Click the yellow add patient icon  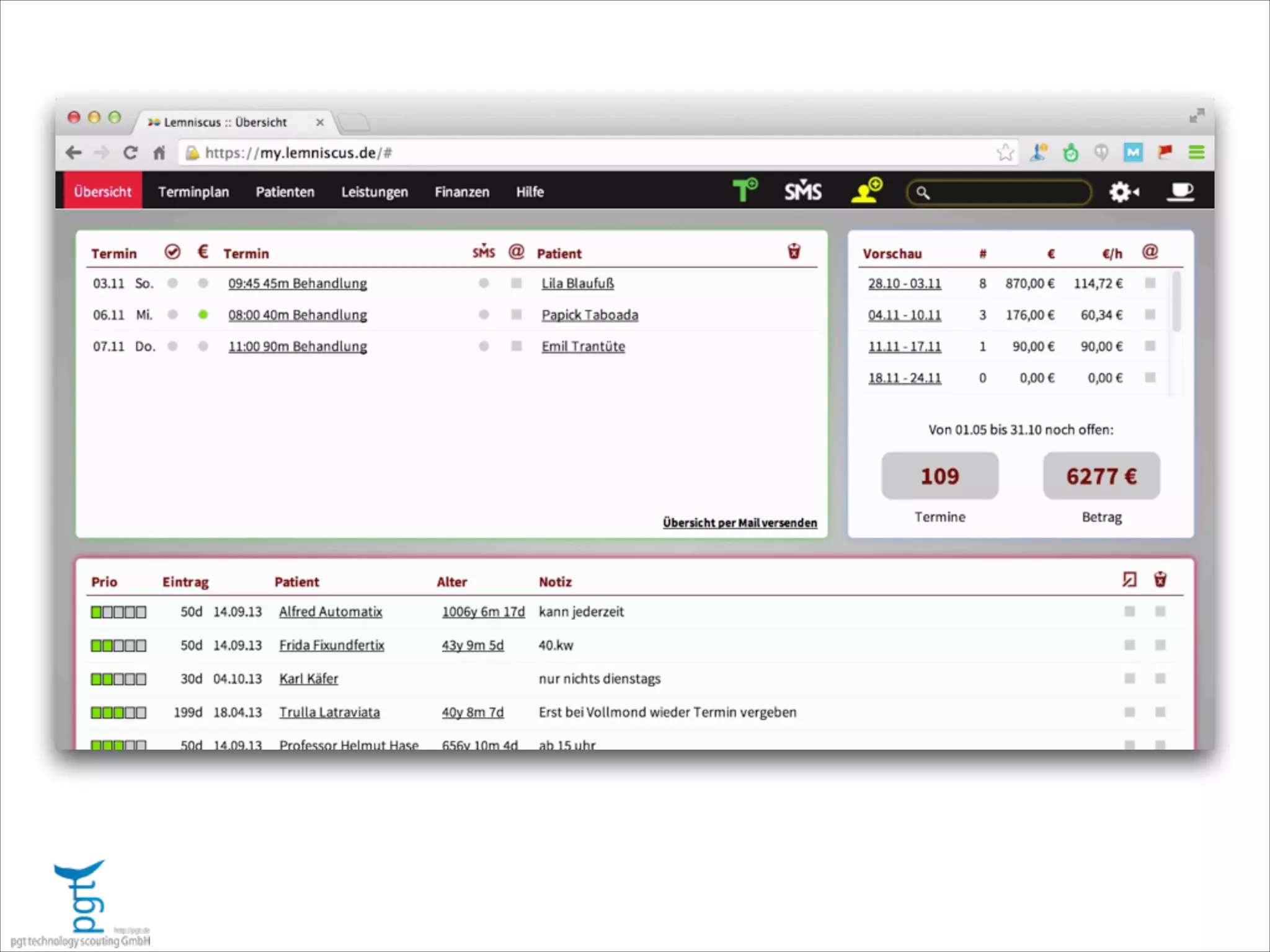coord(866,190)
